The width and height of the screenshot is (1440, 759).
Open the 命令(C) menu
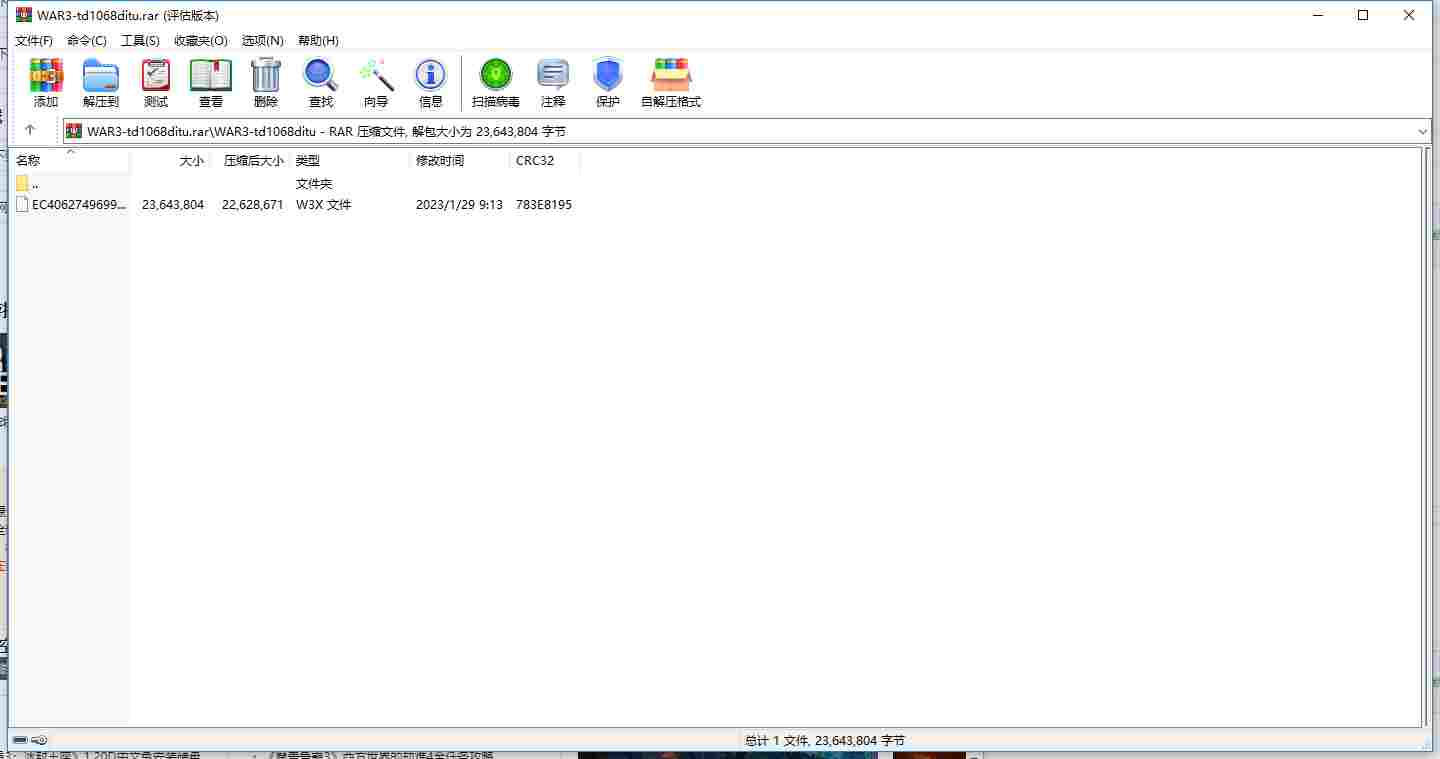pos(87,40)
